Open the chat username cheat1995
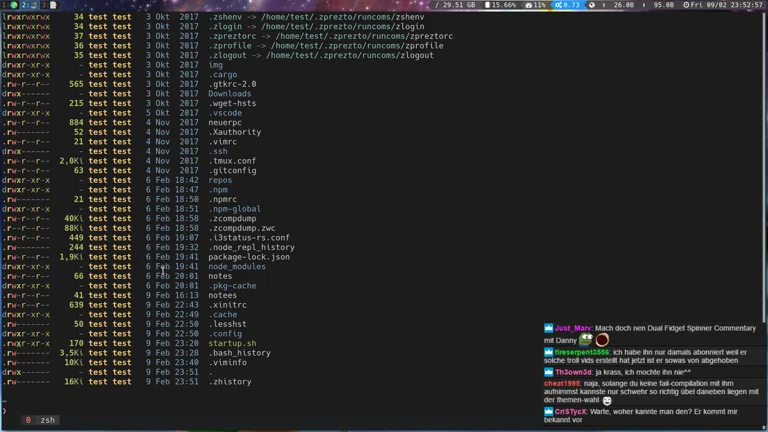The width and height of the screenshot is (768, 432). click(561, 384)
